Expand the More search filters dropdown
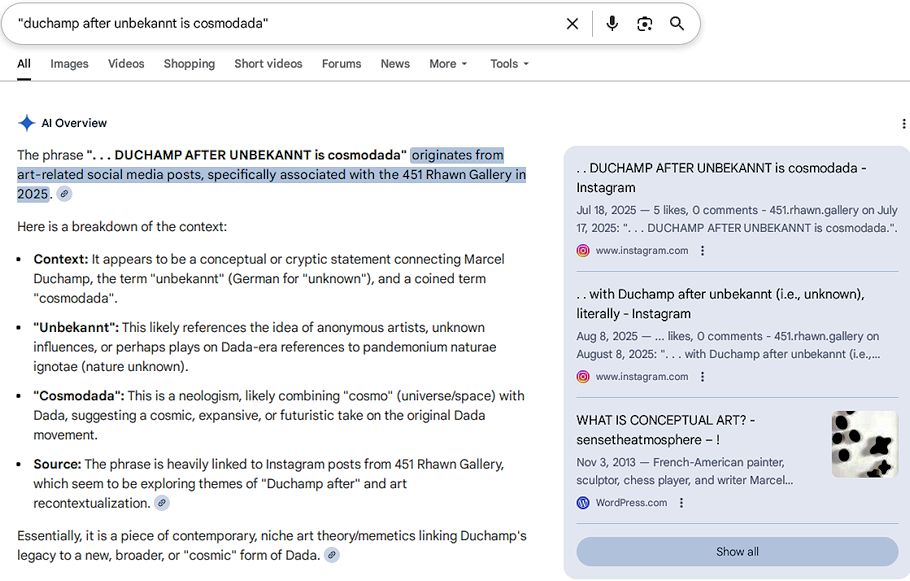The image size is (910, 581). [448, 64]
